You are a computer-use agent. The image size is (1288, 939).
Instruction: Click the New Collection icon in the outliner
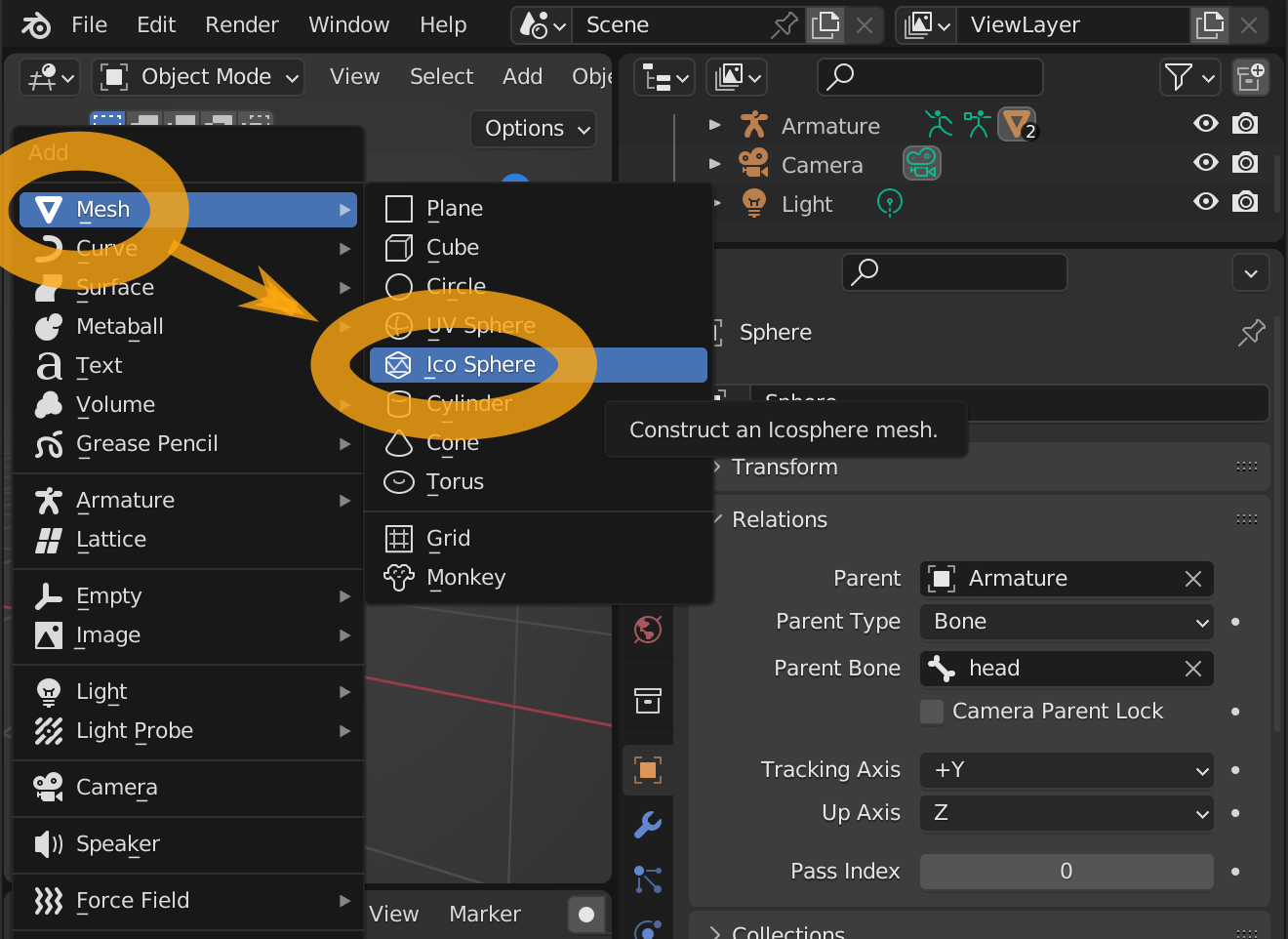tap(1251, 76)
